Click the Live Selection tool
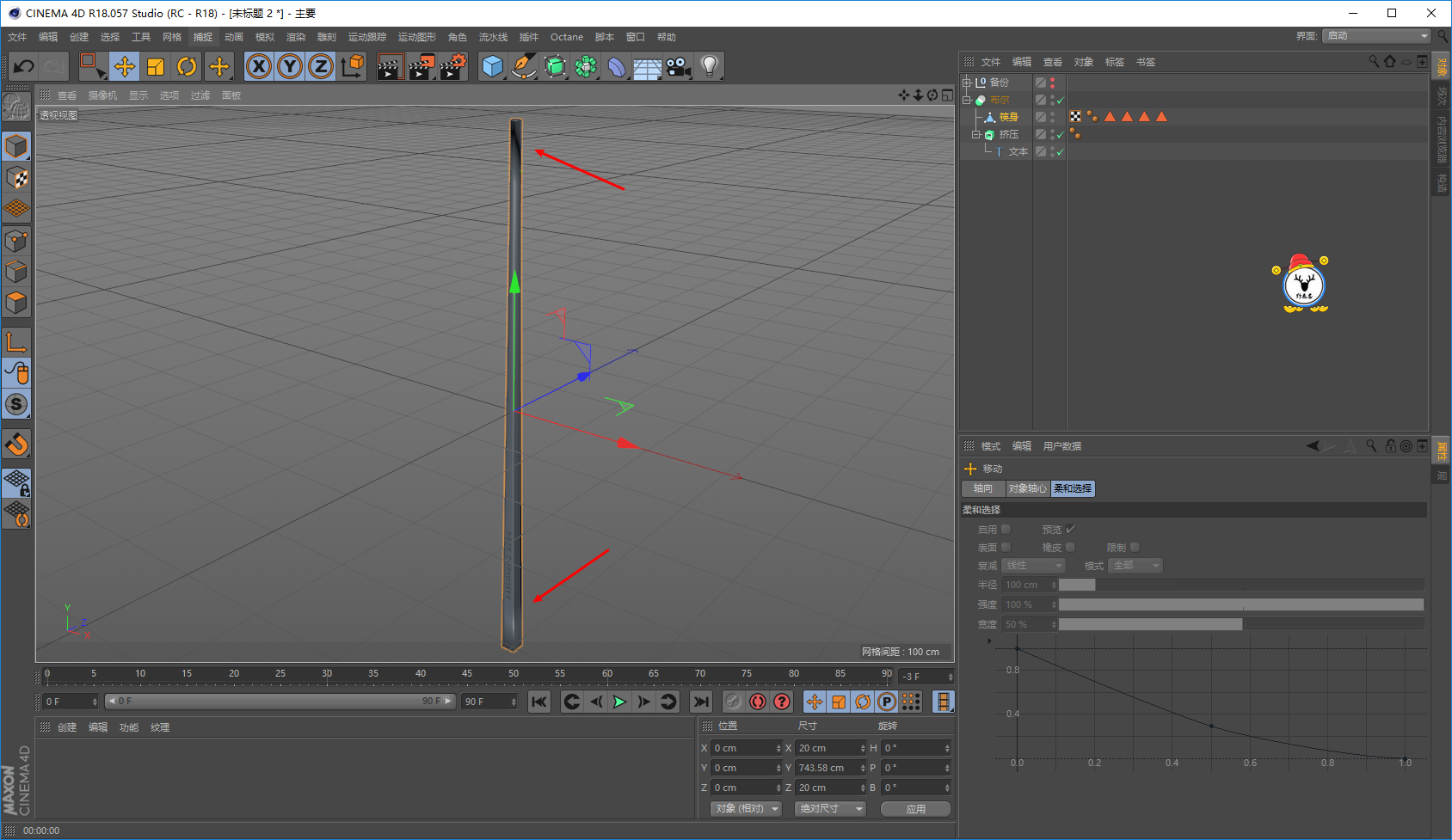 pos(92,66)
